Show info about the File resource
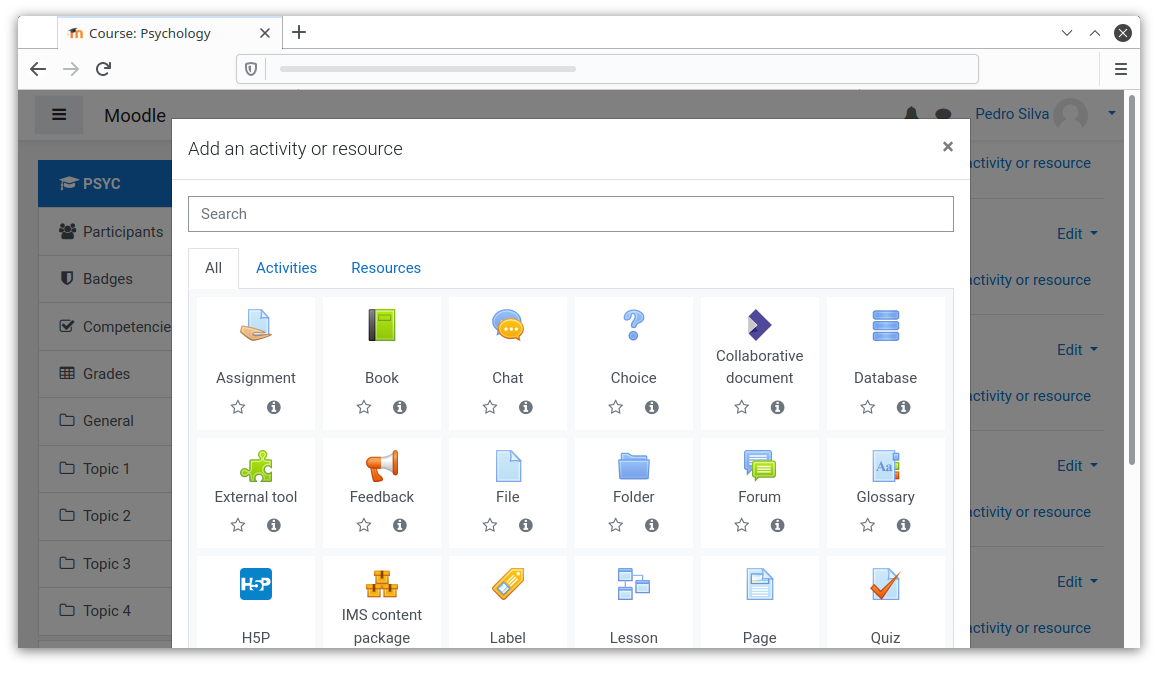The height and width of the screenshot is (674, 1158). point(526,525)
